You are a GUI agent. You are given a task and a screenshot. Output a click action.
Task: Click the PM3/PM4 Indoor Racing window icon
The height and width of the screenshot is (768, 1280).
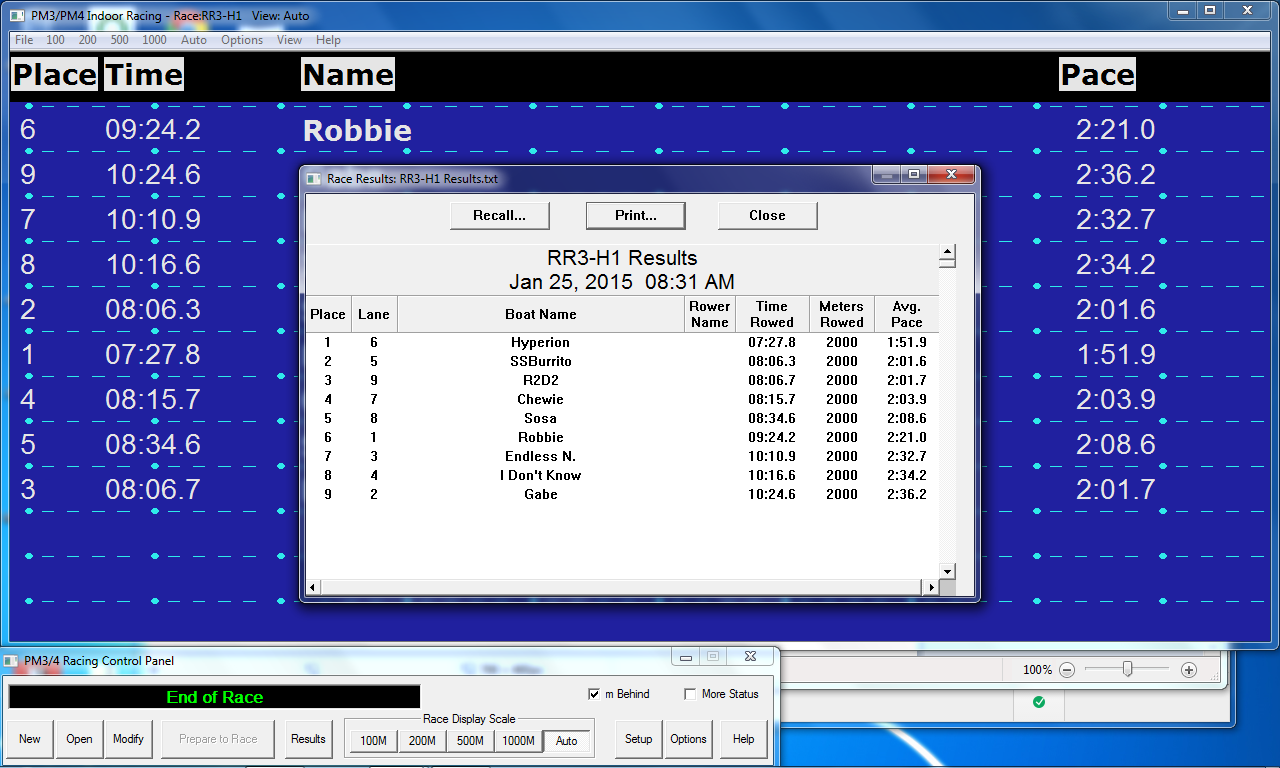coord(18,16)
